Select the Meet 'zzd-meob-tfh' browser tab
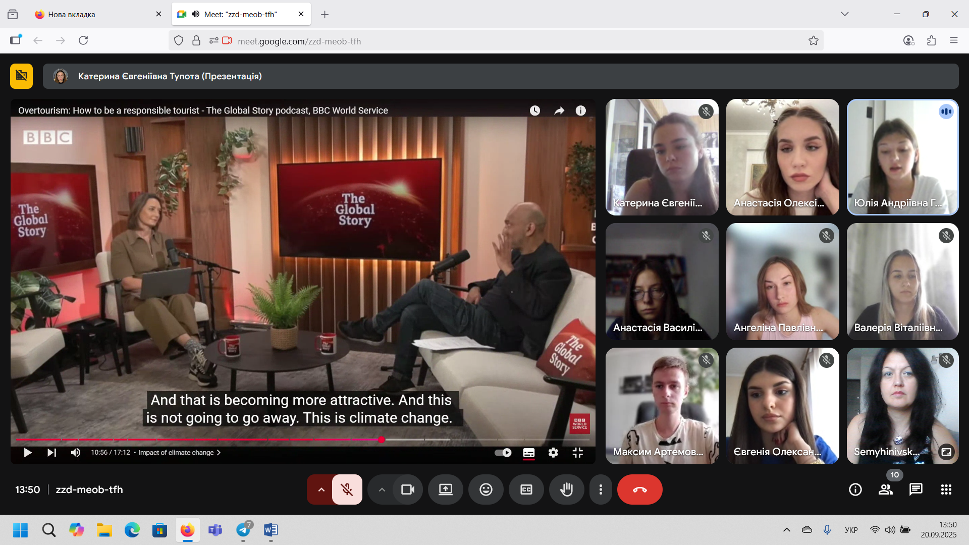Screen dimensions: 970x546 pos(240,14)
